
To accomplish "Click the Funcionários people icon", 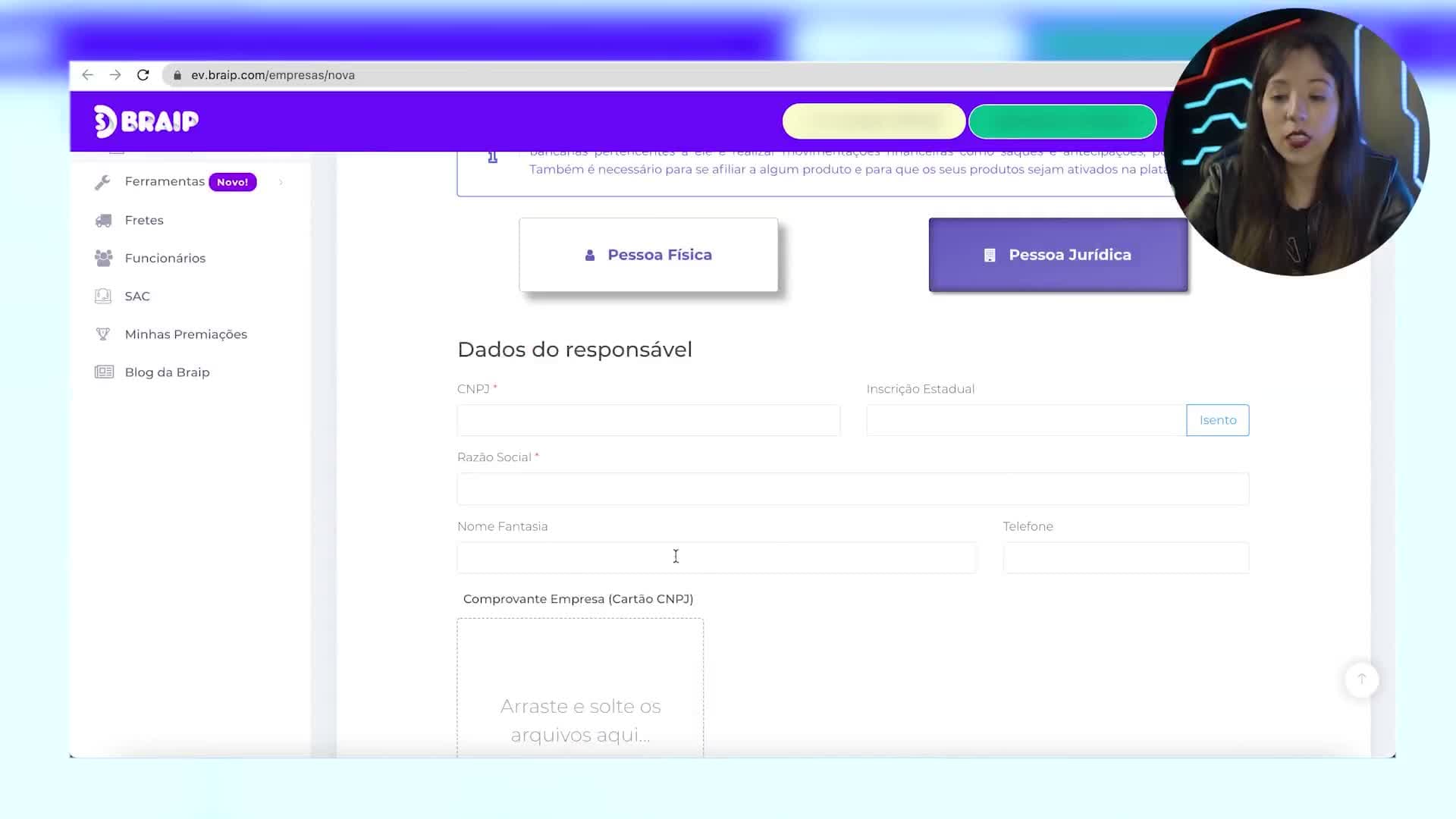I will point(103,258).
